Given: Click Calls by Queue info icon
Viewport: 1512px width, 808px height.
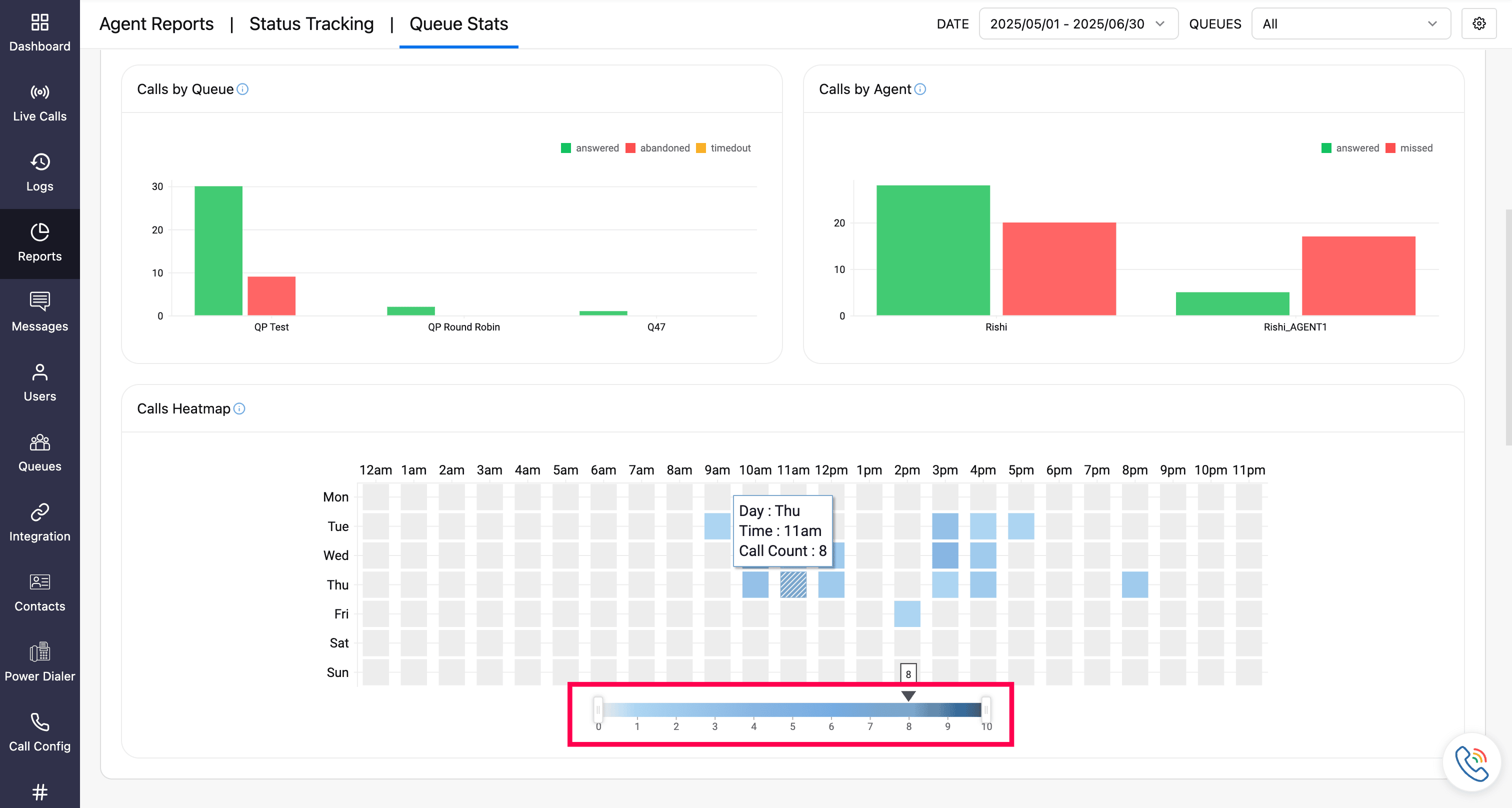Looking at the screenshot, I should pos(242,89).
